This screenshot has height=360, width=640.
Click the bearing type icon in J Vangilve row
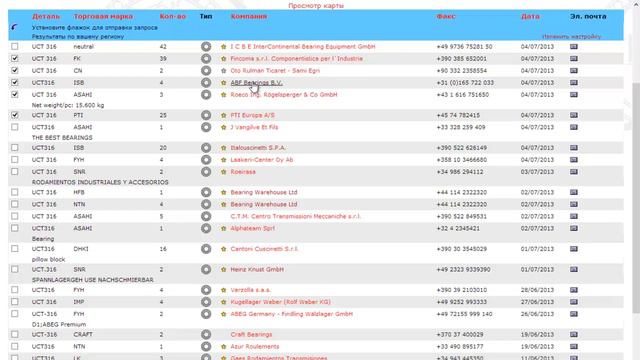click(x=206, y=127)
